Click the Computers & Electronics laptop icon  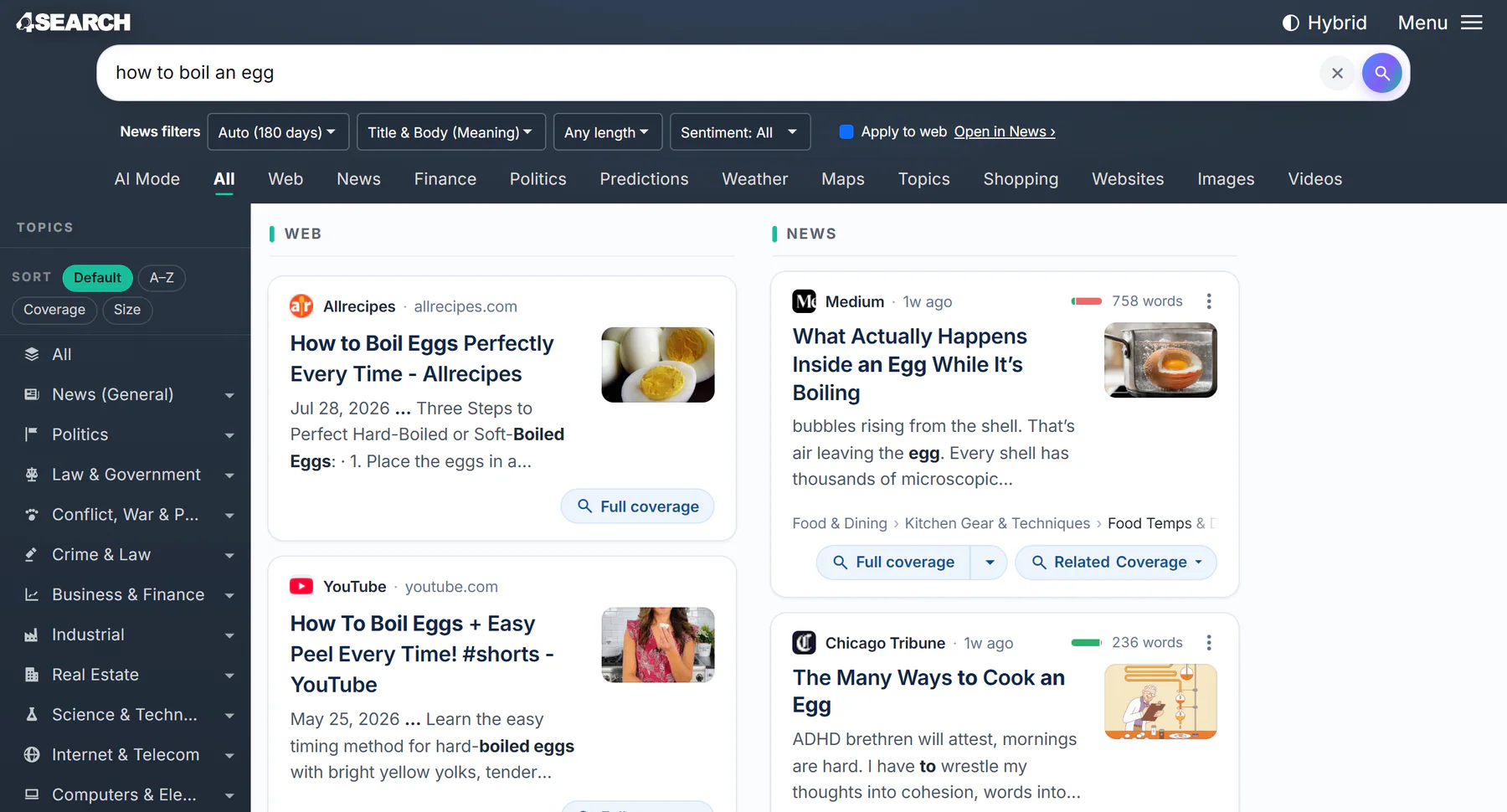pyautogui.click(x=32, y=794)
